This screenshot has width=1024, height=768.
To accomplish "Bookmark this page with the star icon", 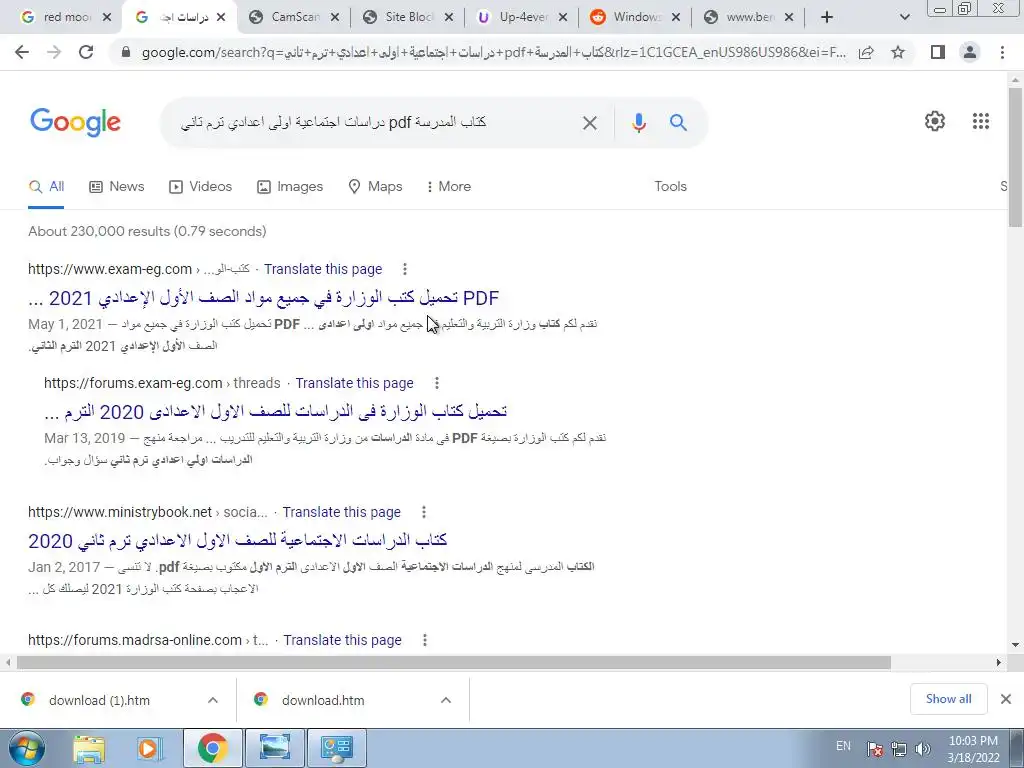I will pyautogui.click(x=898, y=52).
